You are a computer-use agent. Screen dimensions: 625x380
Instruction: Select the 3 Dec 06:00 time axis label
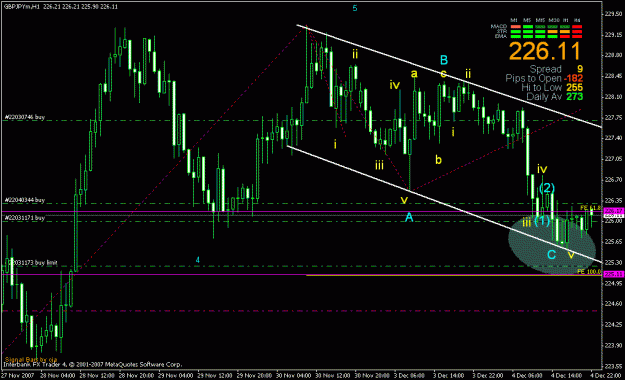pyautogui.click(x=409, y=376)
